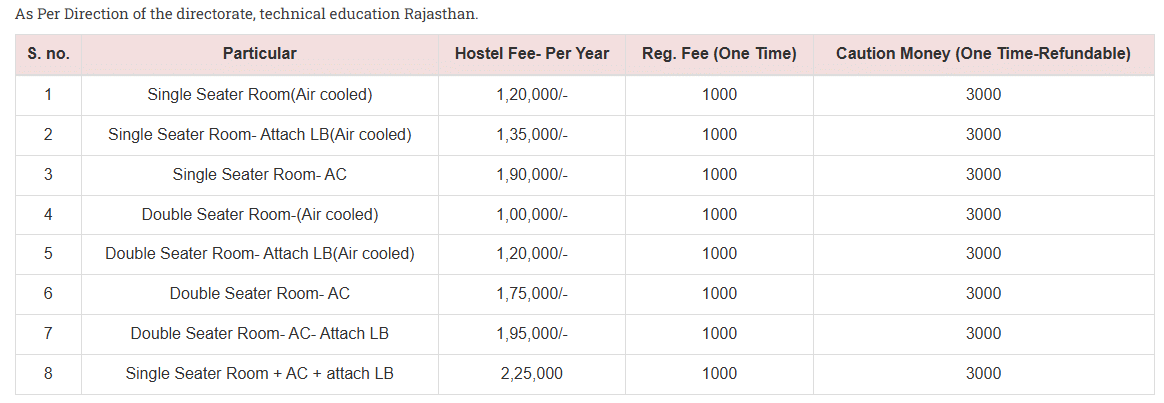Select 'Single Seater Room- Attach LB(Air cooled)' cell
The width and height of the screenshot is (1164, 403).
(x=259, y=135)
